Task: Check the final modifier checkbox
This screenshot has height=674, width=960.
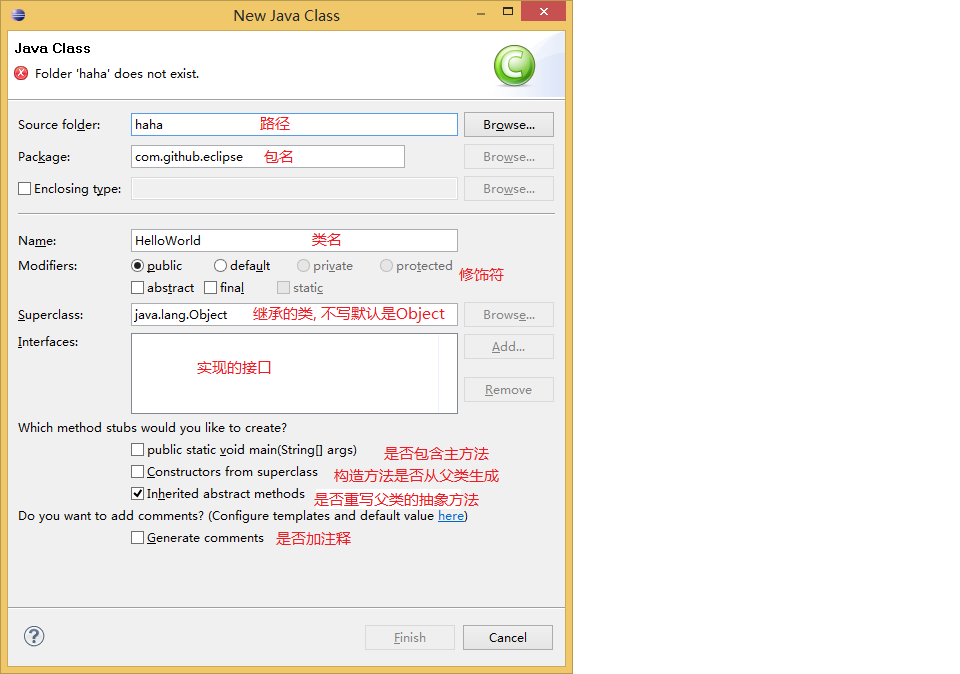Action: point(211,288)
